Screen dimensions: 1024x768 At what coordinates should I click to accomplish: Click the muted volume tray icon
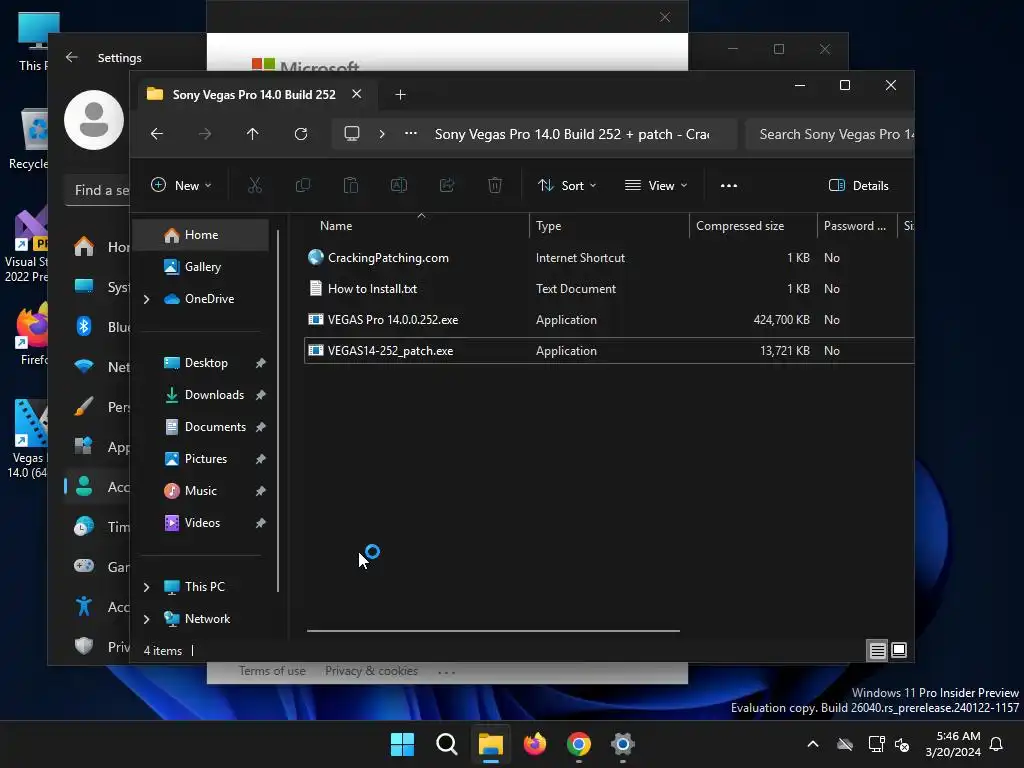click(x=903, y=744)
